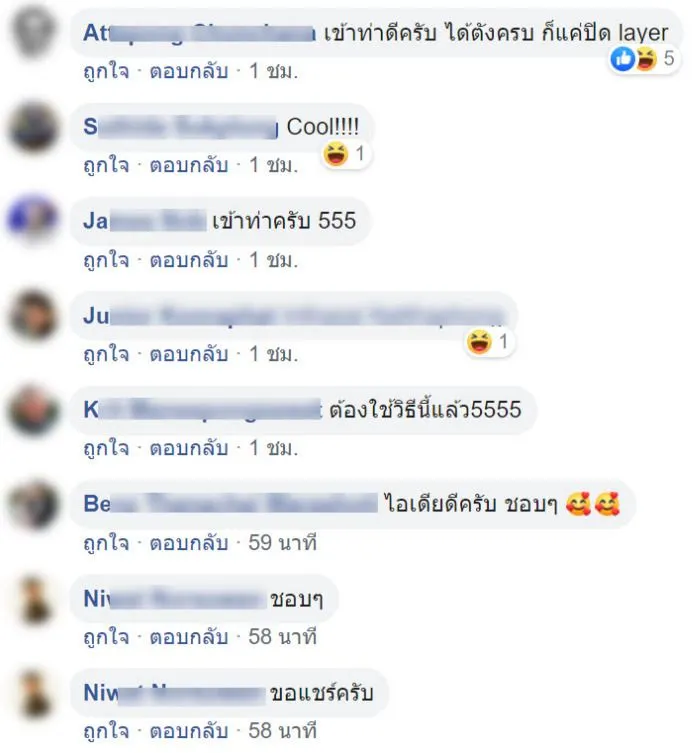697x753 pixels.
Task: Reply to the Cool!!!! comment
Action: (x=188, y=166)
